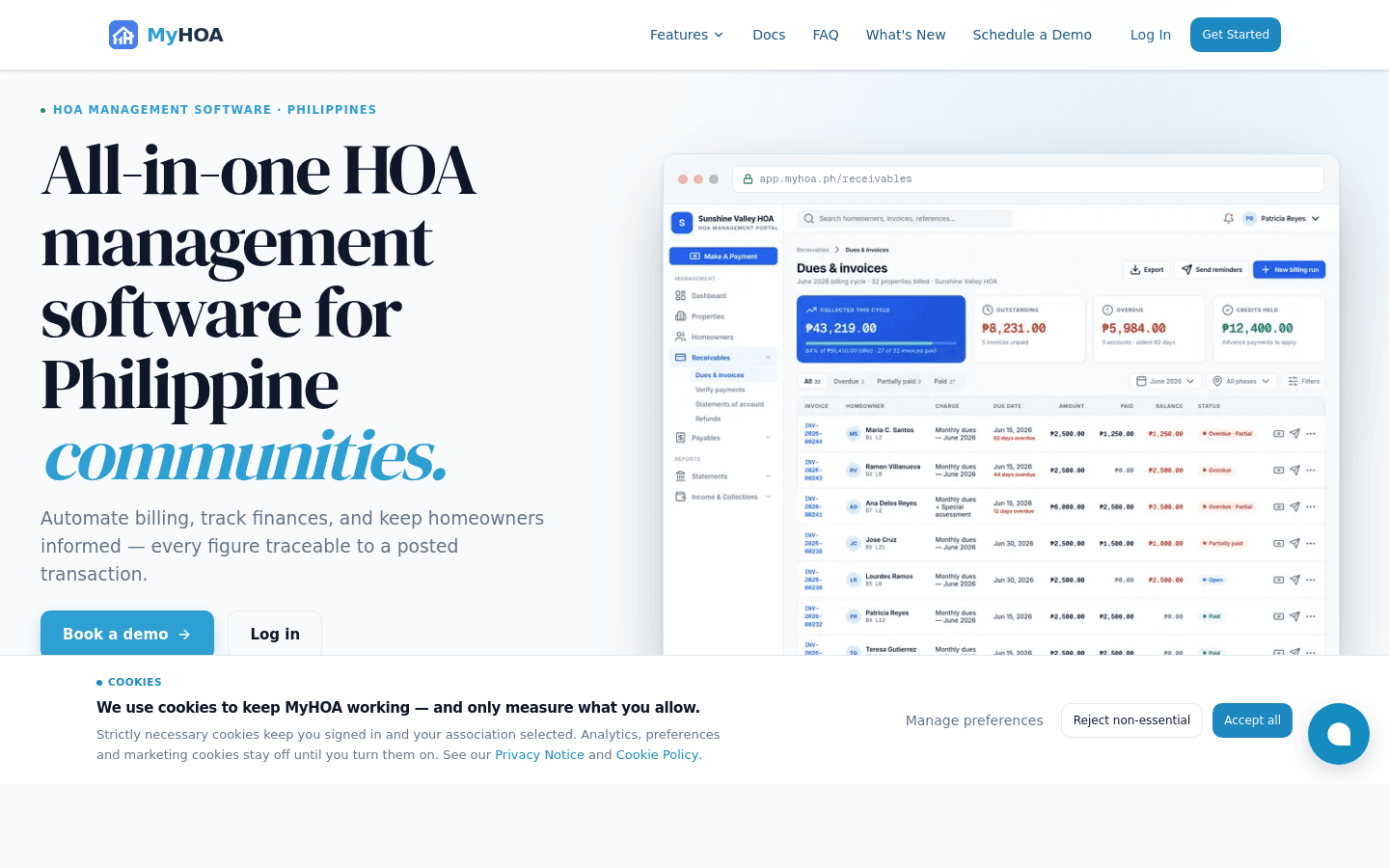Click the Receivables card icon in sidebar

click(681, 357)
